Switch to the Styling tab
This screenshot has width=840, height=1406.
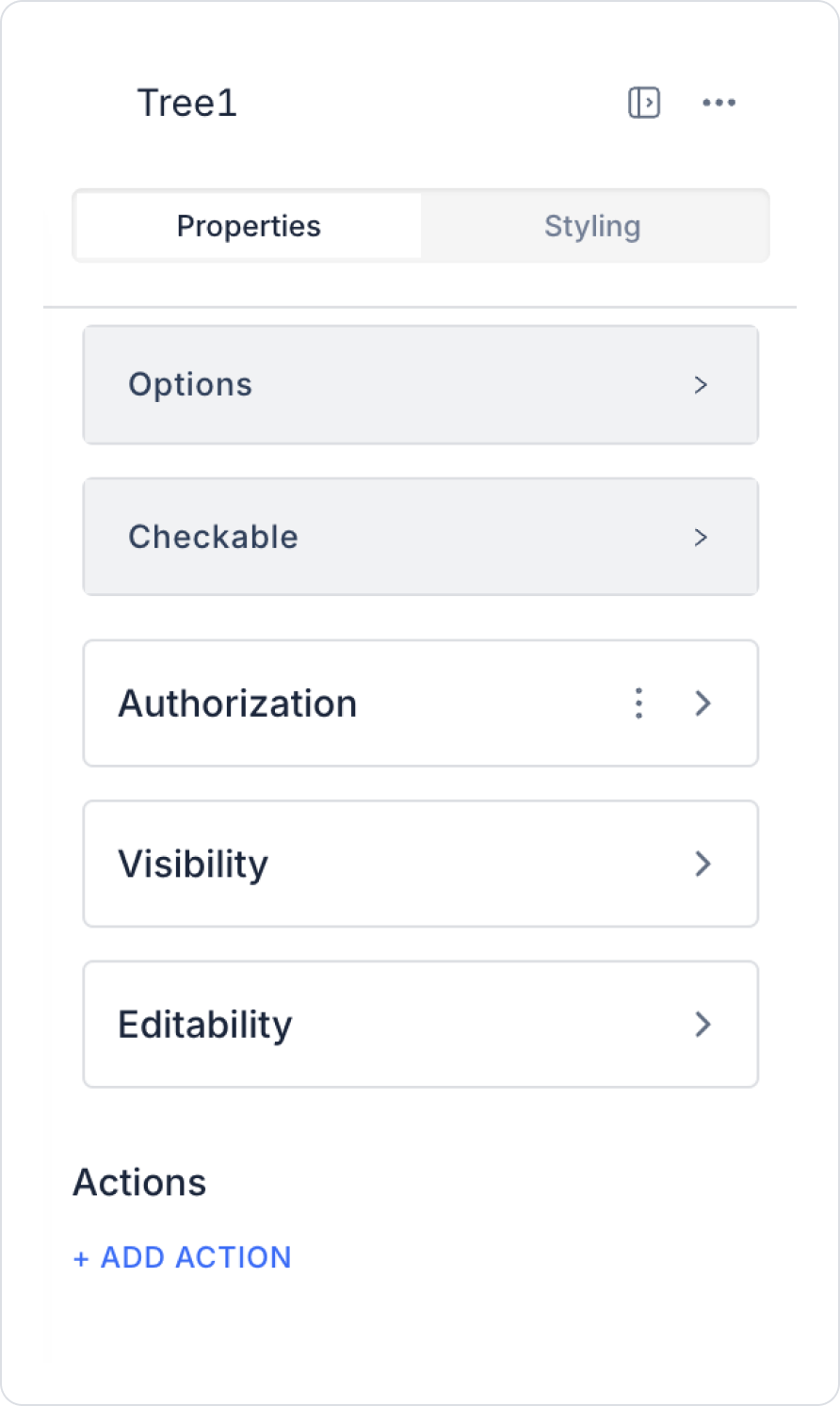pyautogui.click(x=592, y=226)
